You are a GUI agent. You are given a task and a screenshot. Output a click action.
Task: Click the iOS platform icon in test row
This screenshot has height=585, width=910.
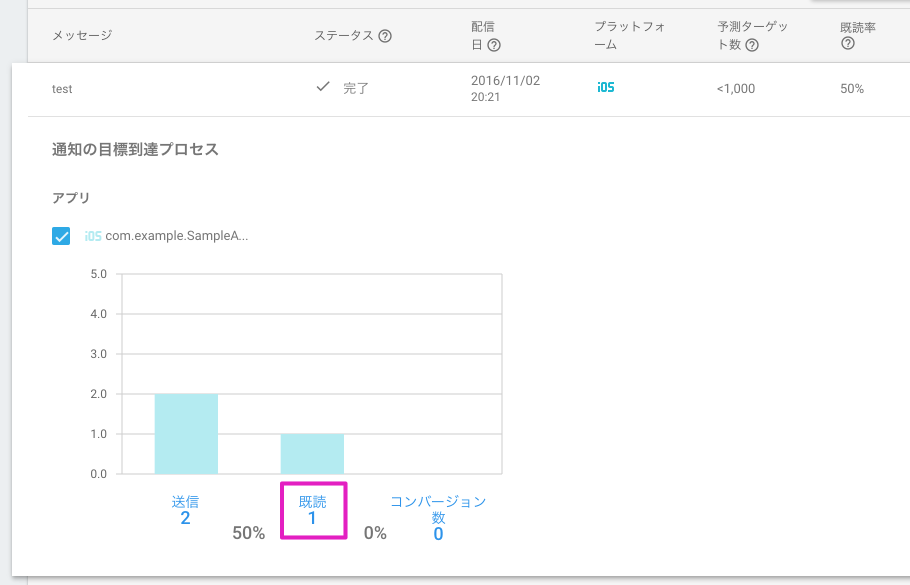[x=606, y=88]
